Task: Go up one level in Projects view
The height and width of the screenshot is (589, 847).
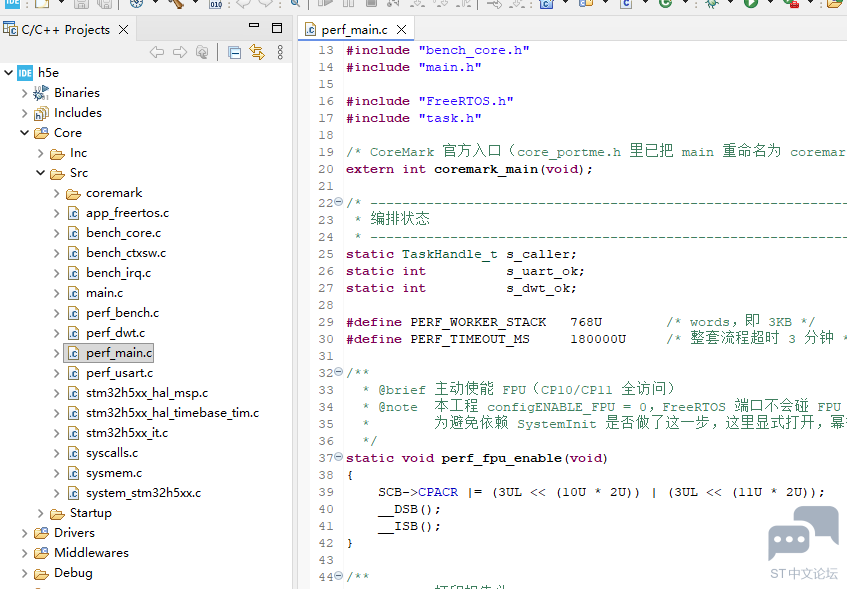Action: tap(202, 52)
